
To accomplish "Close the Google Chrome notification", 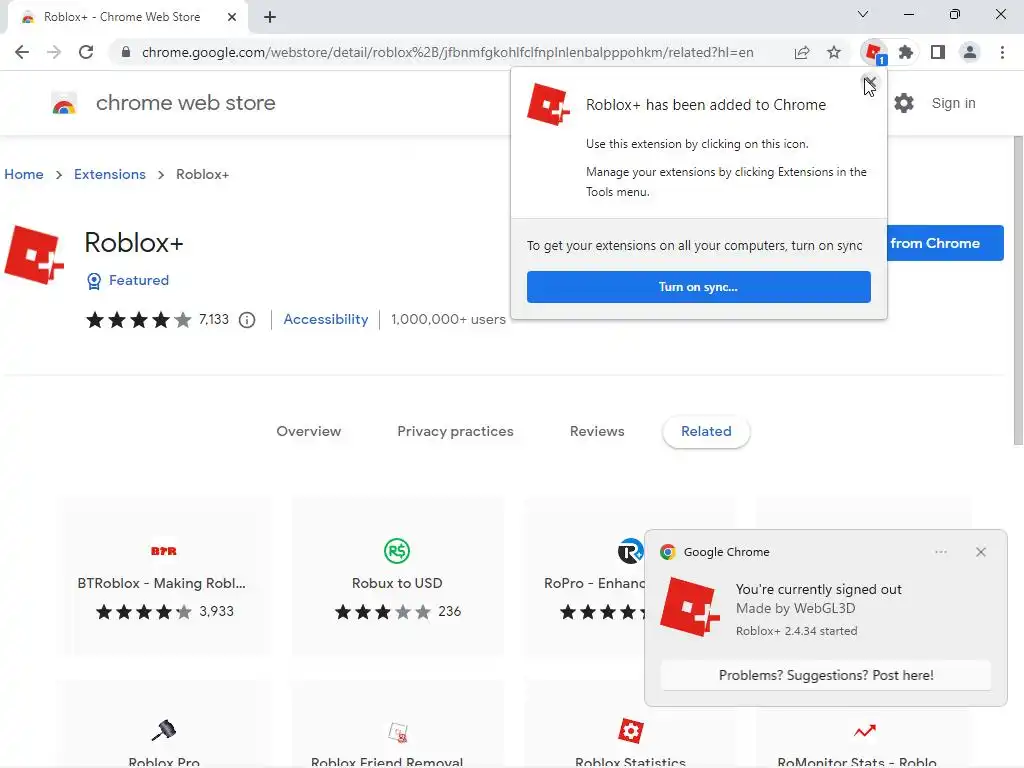I will point(981,552).
